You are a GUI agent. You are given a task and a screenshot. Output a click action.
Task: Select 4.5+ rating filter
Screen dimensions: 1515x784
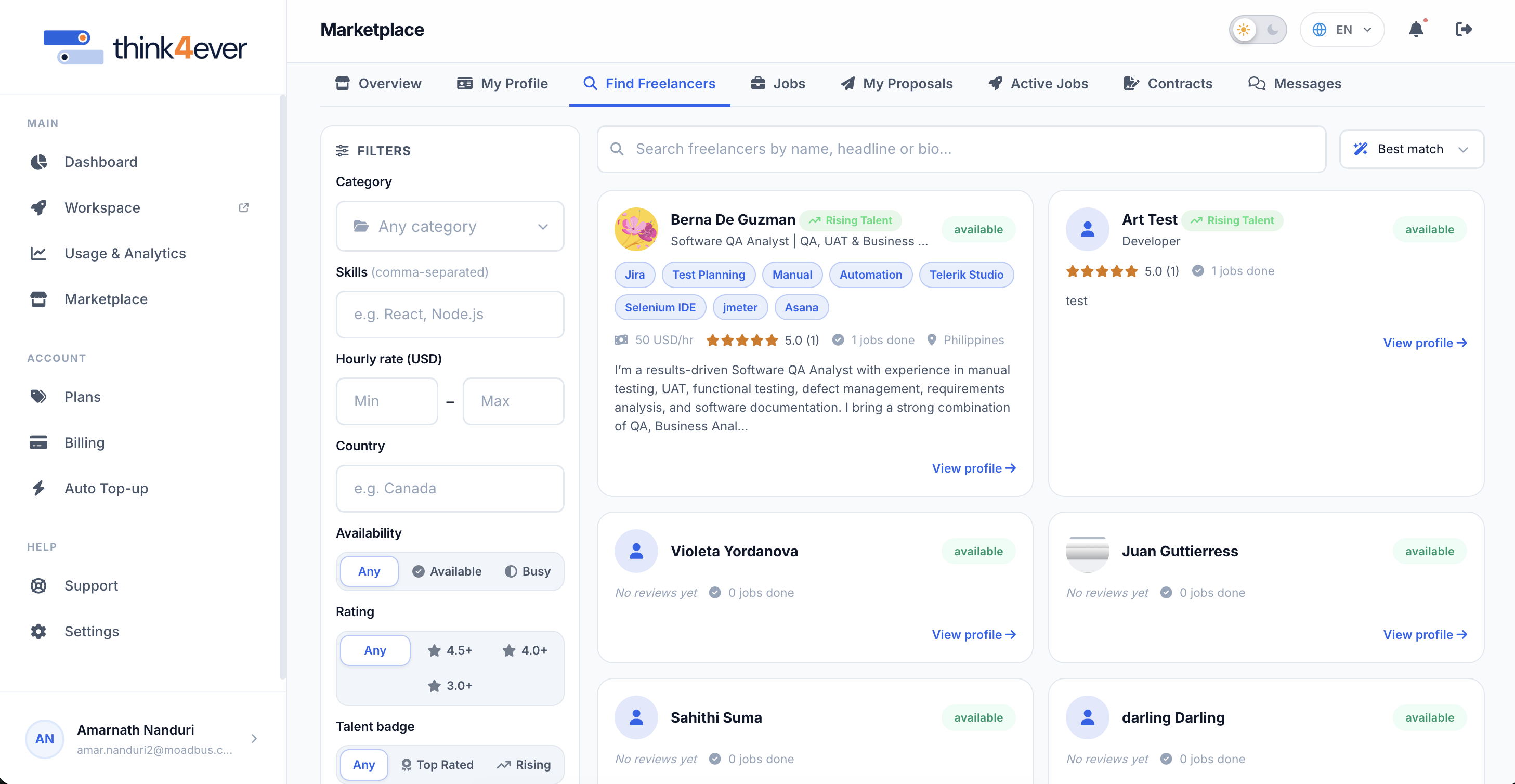(450, 650)
